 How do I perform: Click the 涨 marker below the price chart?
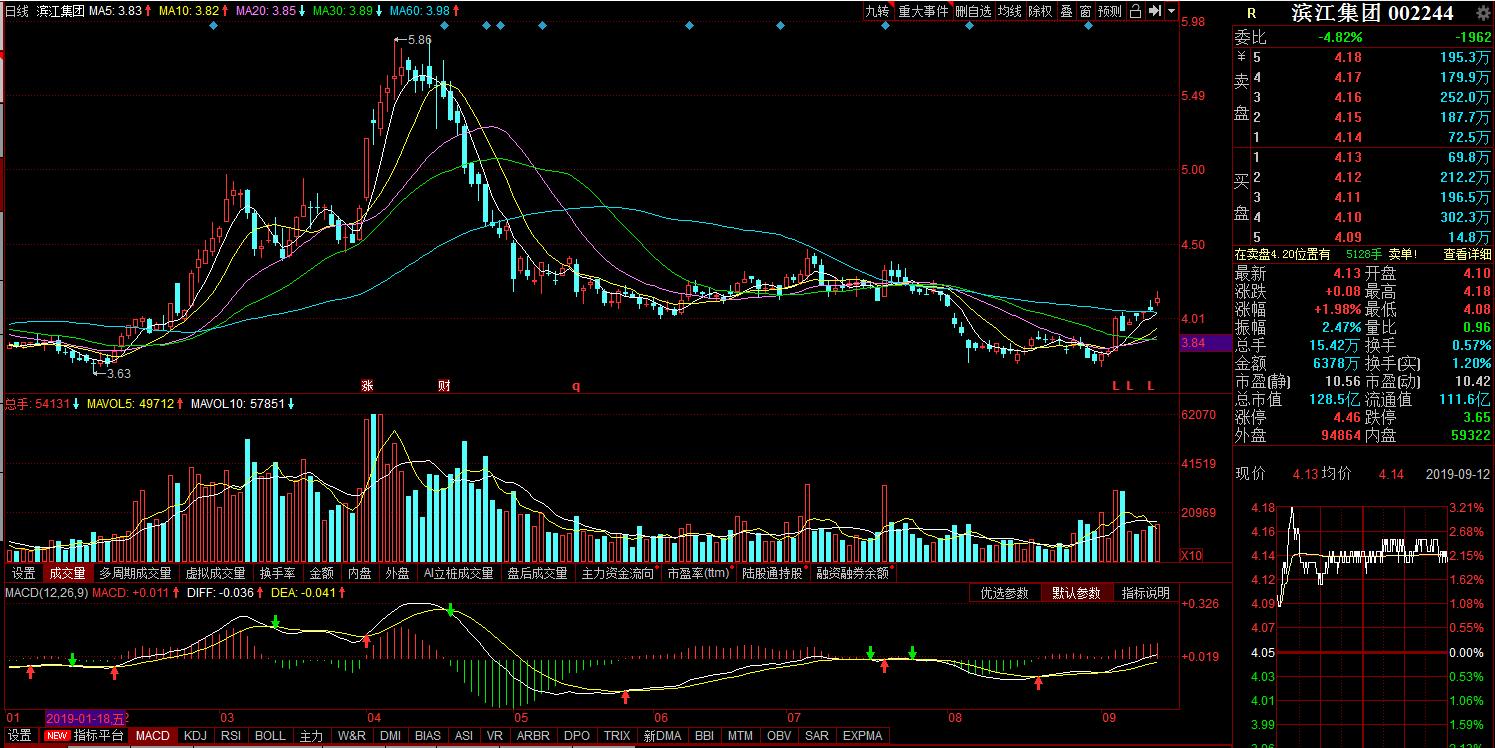[x=367, y=385]
